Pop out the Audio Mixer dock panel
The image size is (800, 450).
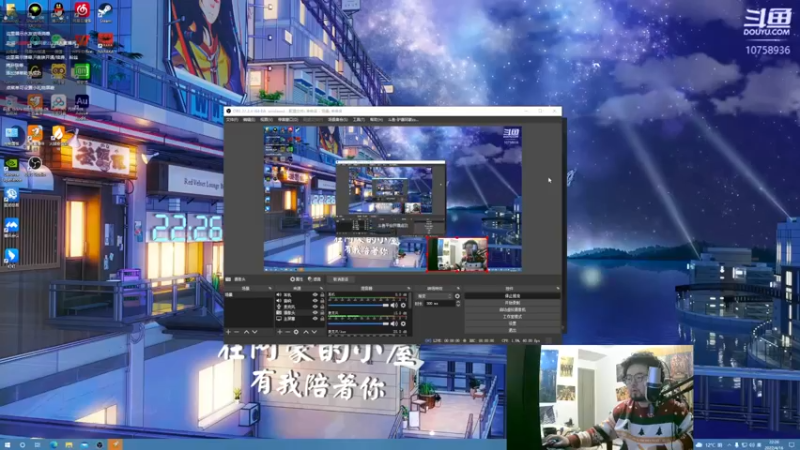(x=409, y=288)
